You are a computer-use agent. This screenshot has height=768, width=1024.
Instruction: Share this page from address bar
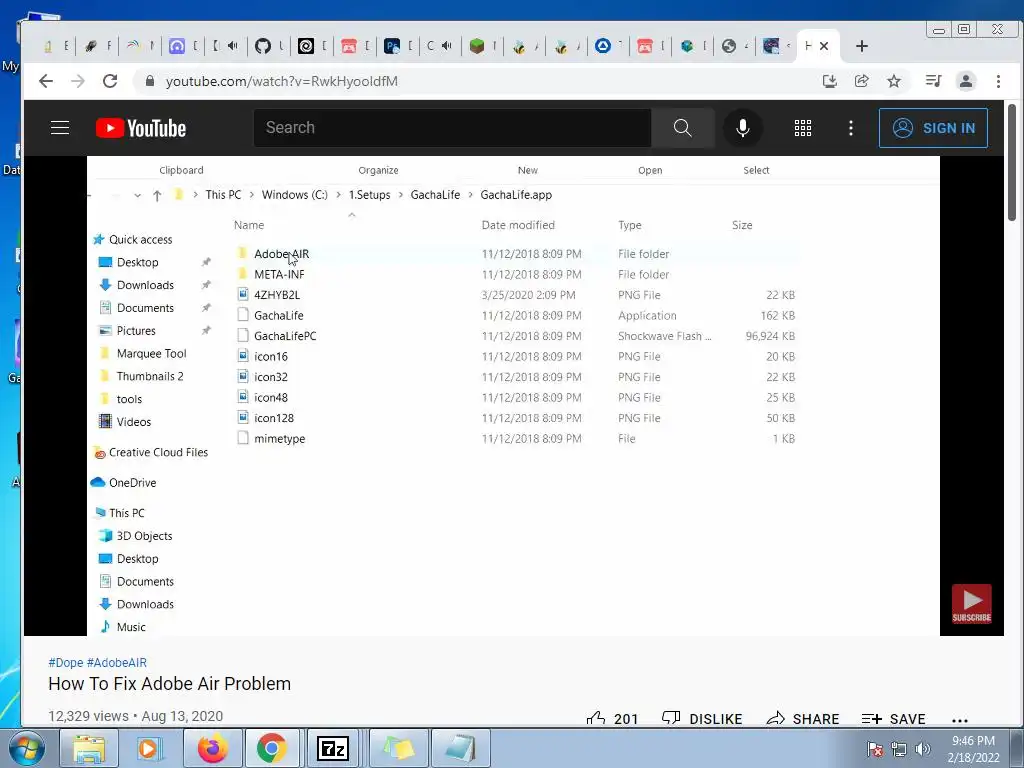tap(861, 81)
